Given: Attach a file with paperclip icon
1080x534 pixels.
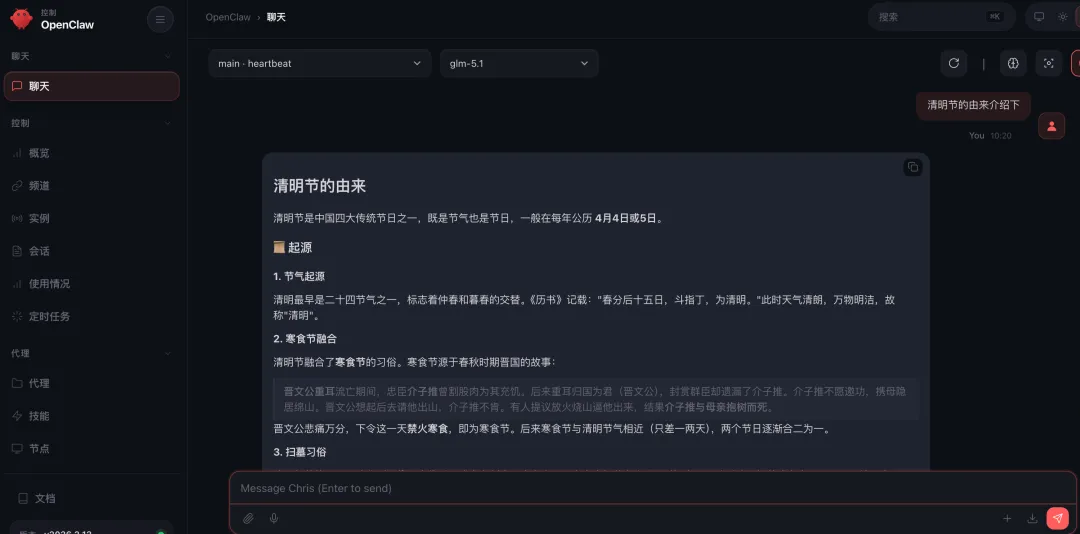Looking at the screenshot, I should click(x=249, y=518).
